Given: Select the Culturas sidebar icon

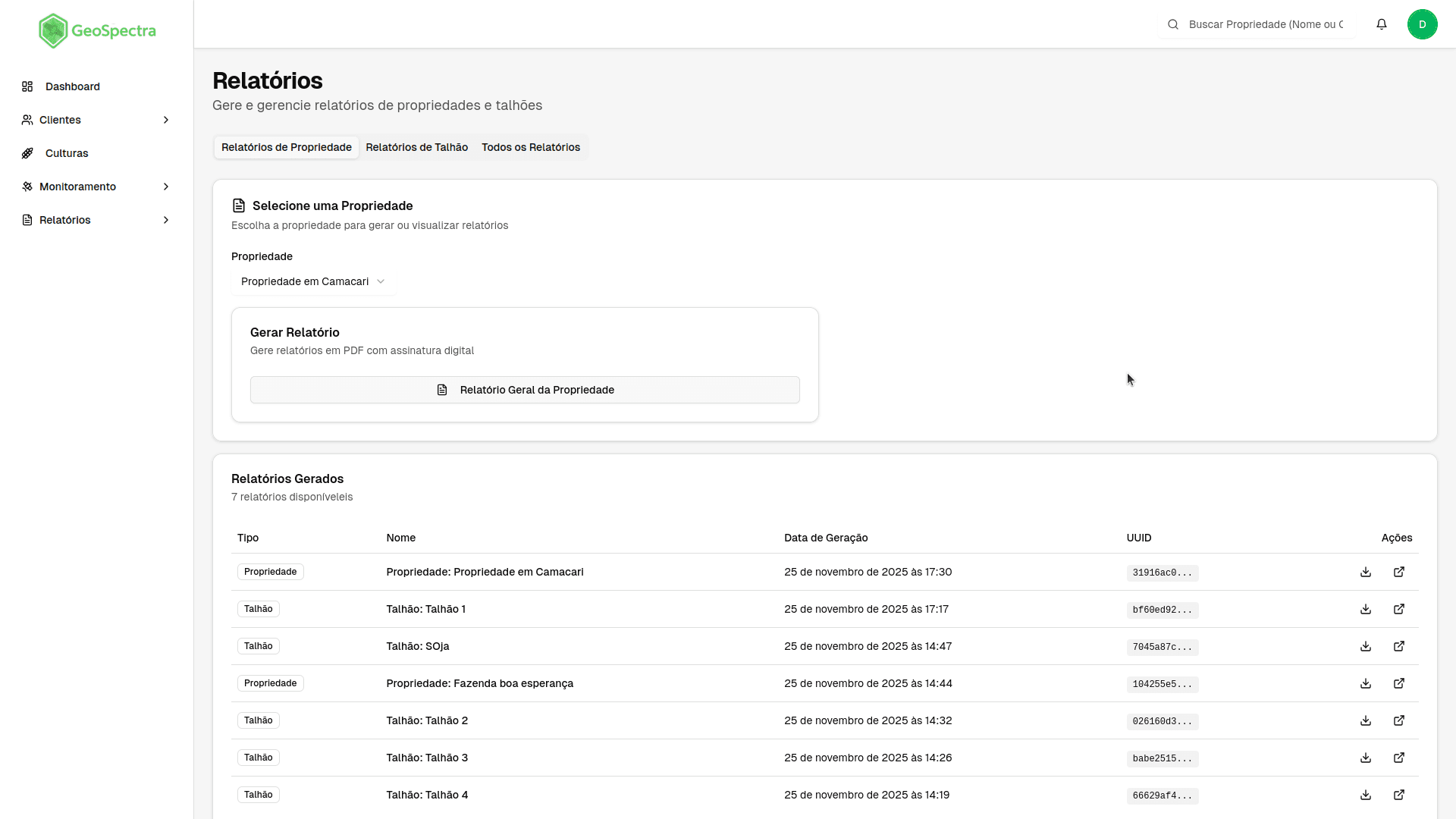Looking at the screenshot, I should click(27, 153).
